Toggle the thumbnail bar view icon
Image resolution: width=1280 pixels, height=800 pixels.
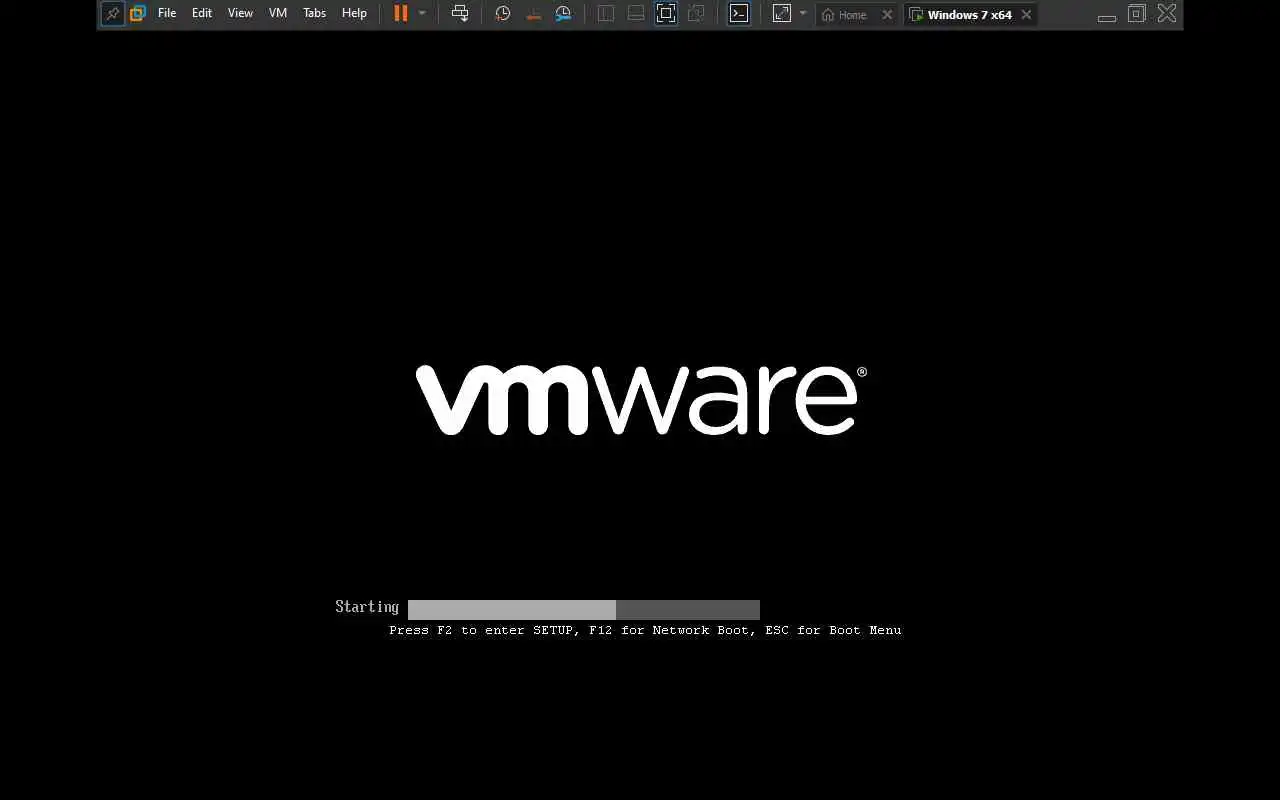pyautogui.click(x=636, y=14)
